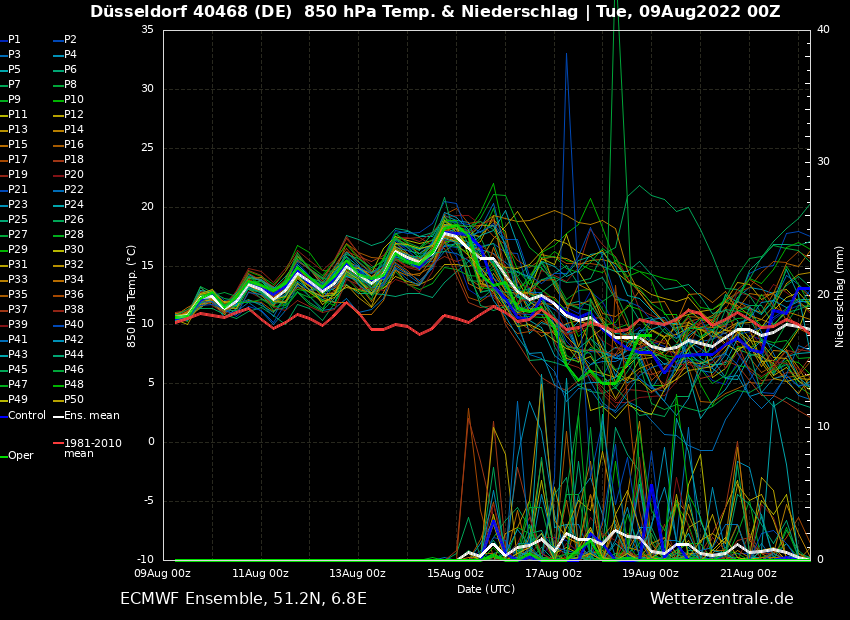850x620 pixels.
Task: Click the Wetterzentrale.de text
Action: (721, 599)
